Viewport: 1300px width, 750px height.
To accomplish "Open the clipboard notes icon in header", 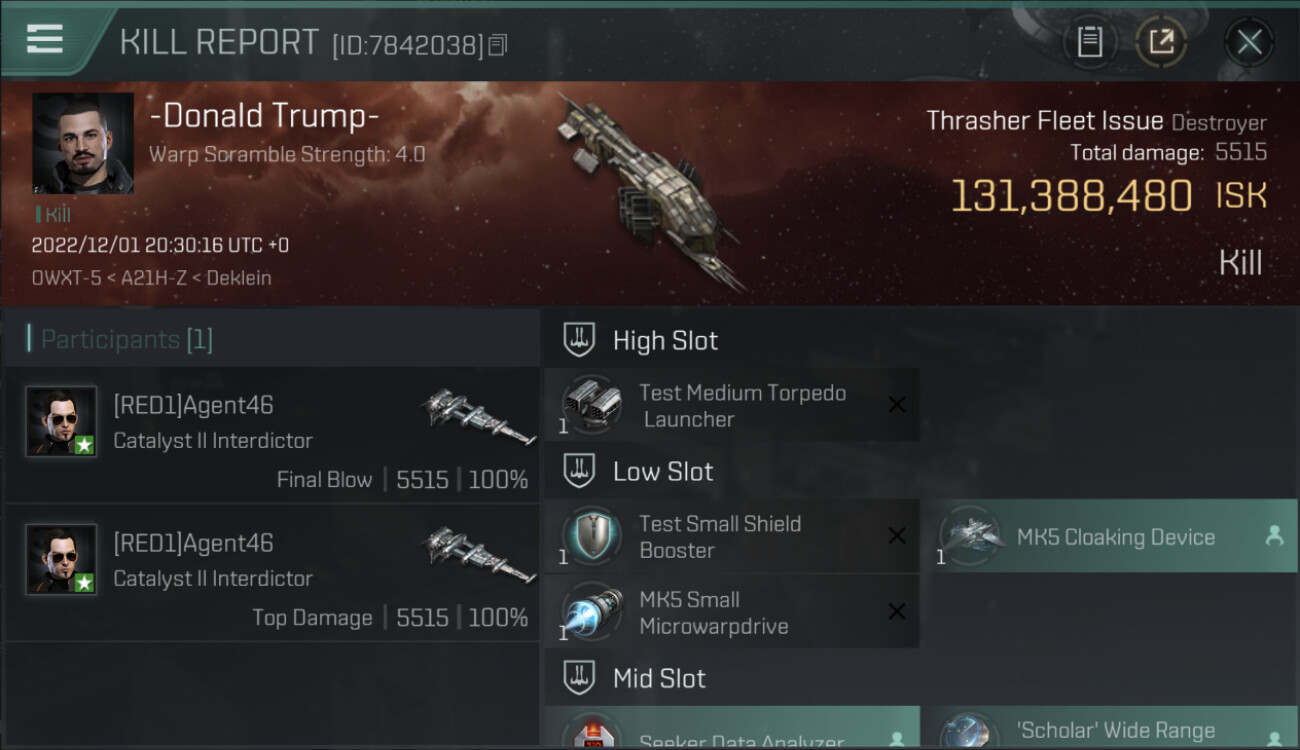I will pos(1089,42).
